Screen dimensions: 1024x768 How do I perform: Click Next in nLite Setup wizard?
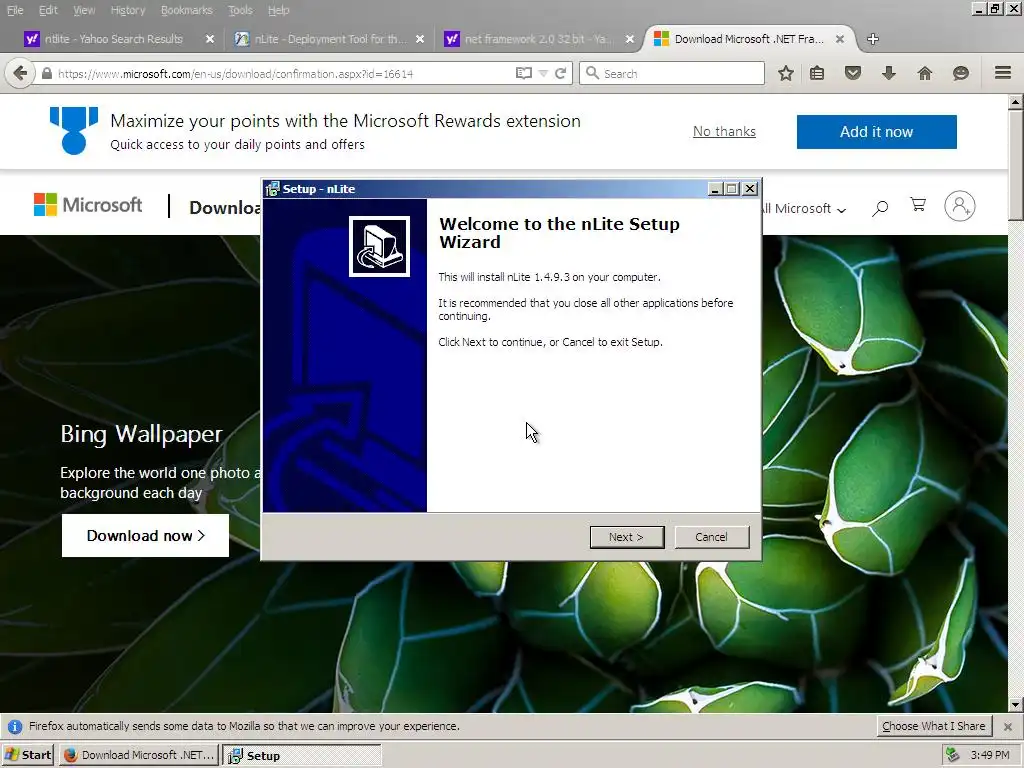(627, 537)
